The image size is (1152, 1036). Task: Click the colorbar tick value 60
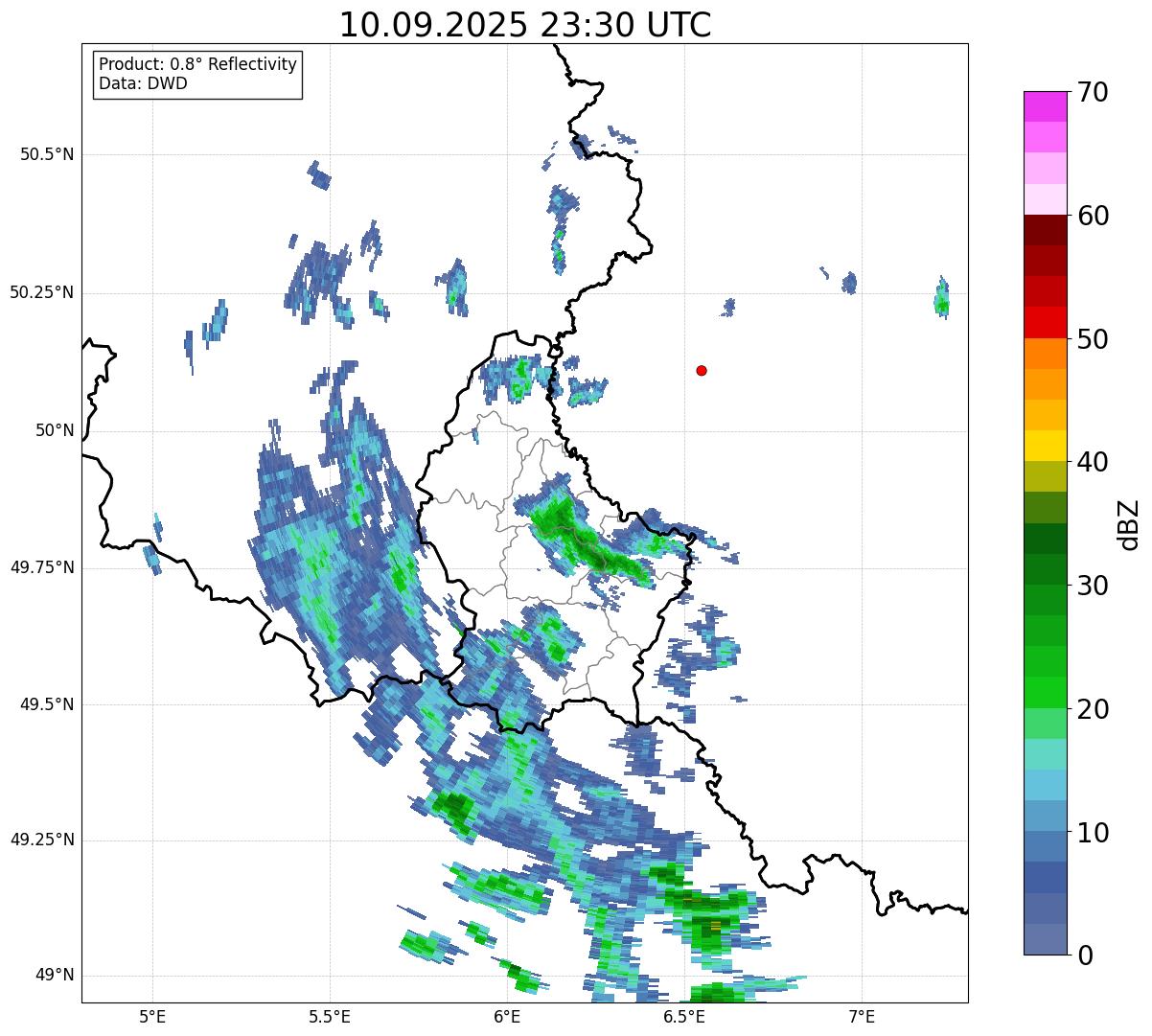pos(1092,216)
